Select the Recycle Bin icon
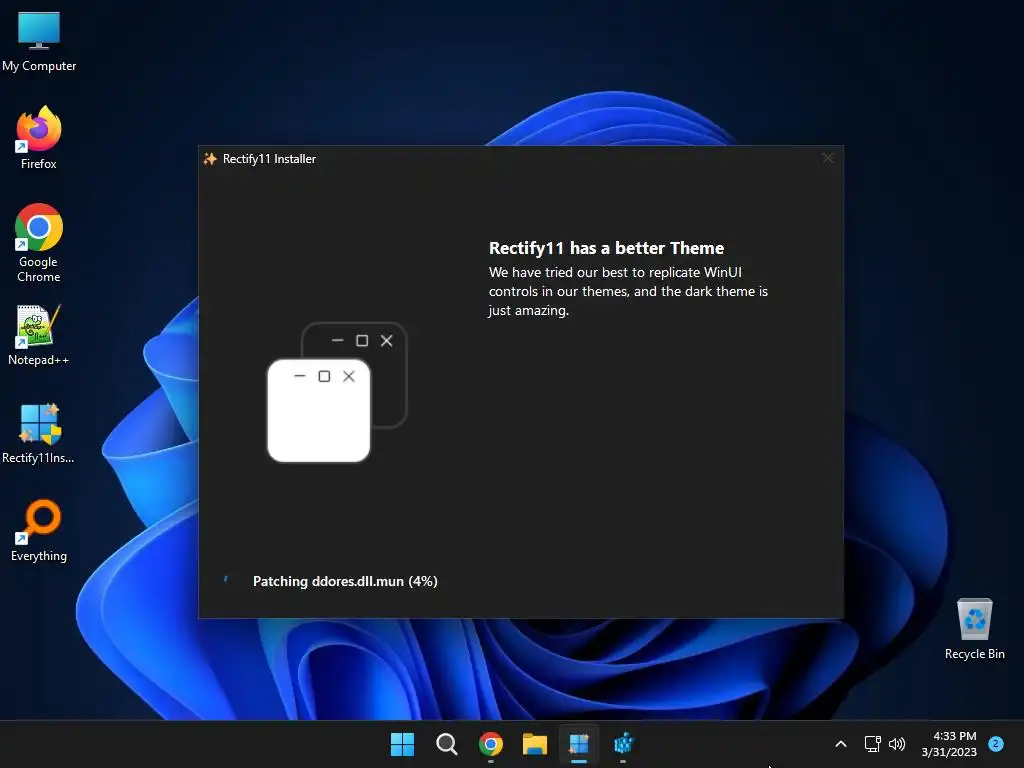The height and width of the screenshot is (768, 1024). pyautogui.click(x=974, y=628)
